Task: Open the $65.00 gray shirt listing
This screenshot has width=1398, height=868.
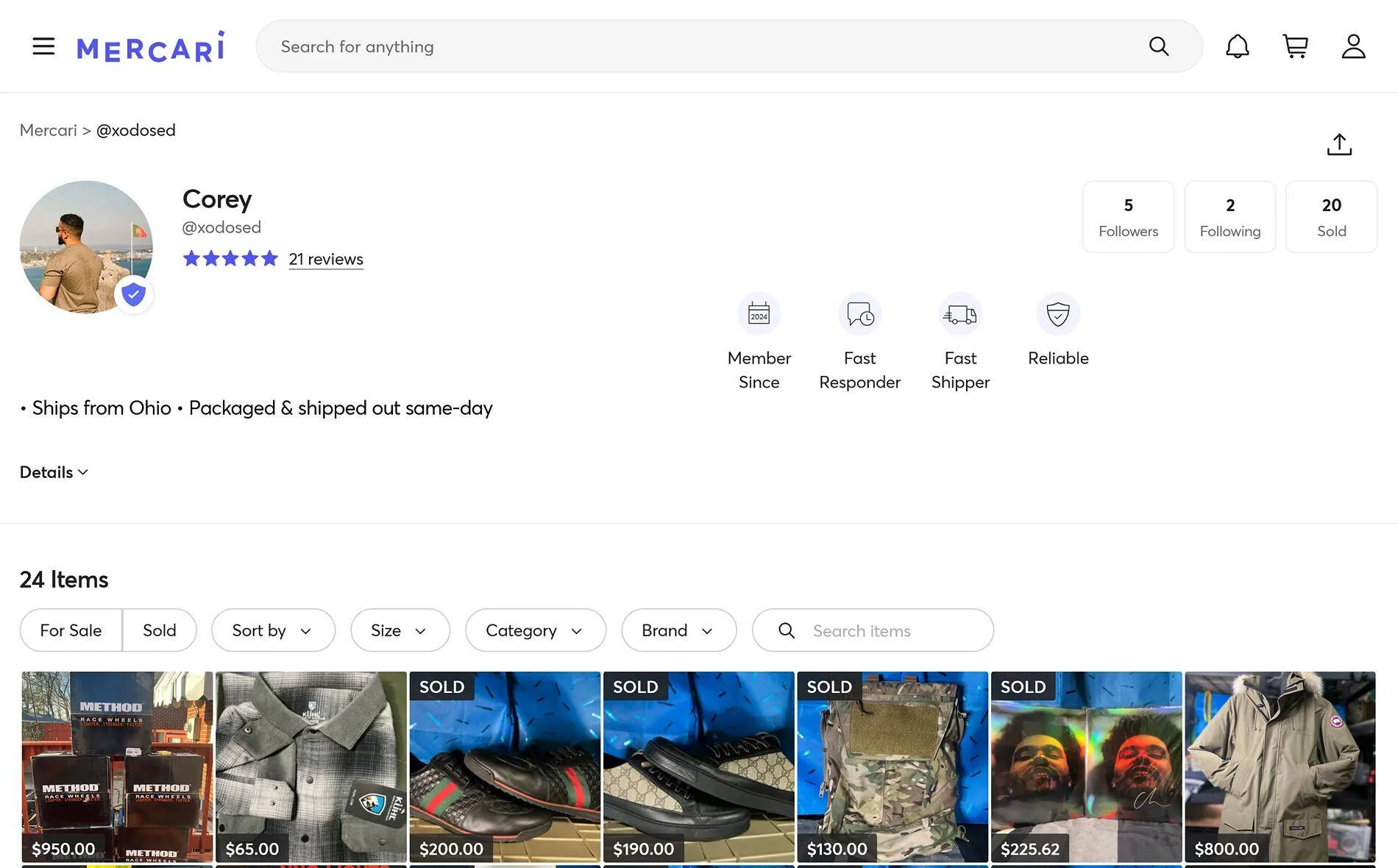Action: coord(311,766)
